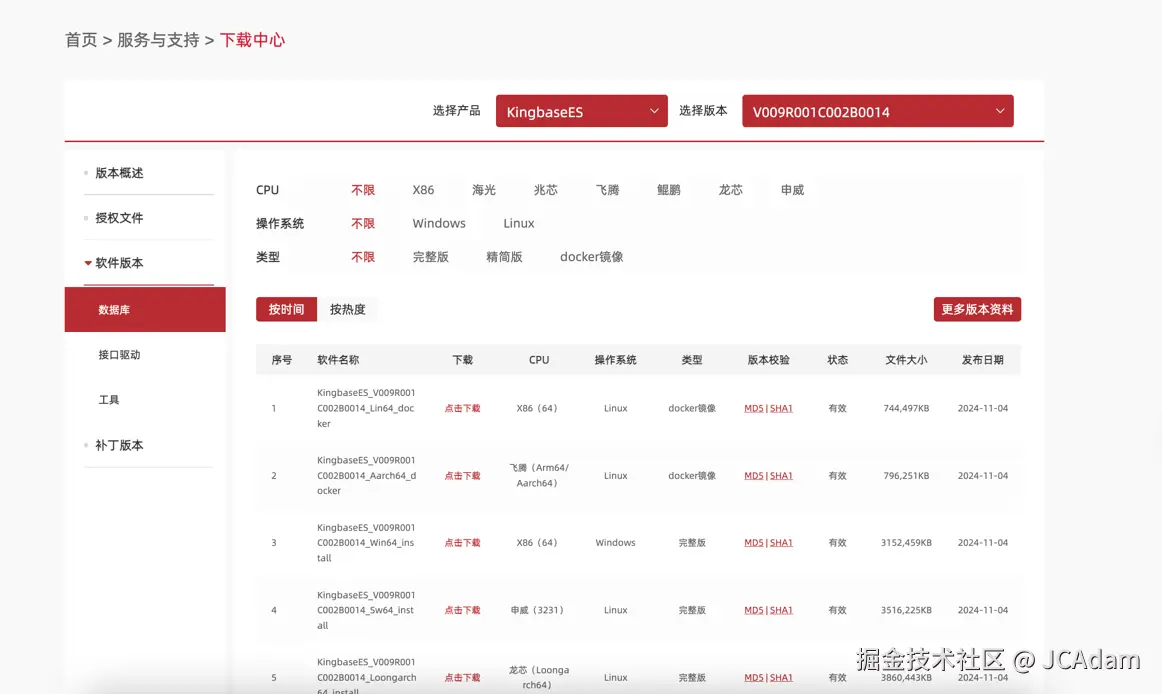The height and width of the screenshot is (694, 1162).
Task: Open the V009R001C002B0014 version dropdown
Action: pyautogui.click(x=877, y=111)
